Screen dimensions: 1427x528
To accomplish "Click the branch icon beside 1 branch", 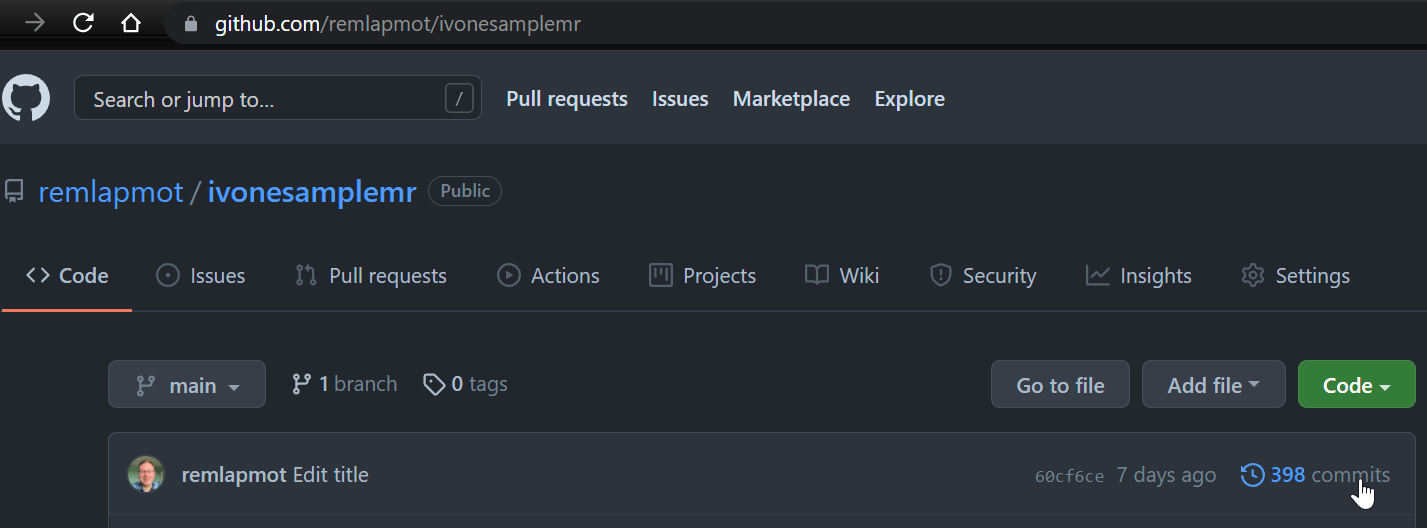I will [x=301, y=384].
